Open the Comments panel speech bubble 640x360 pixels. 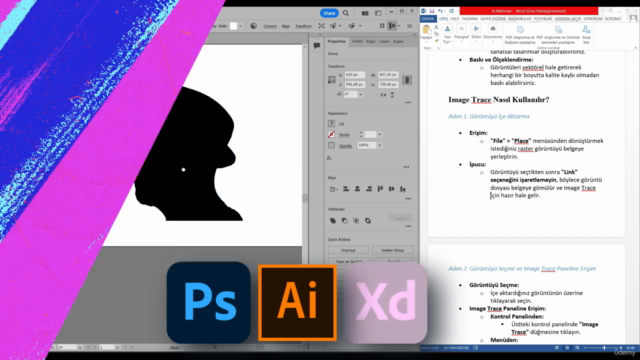click(x=317, y=46)
